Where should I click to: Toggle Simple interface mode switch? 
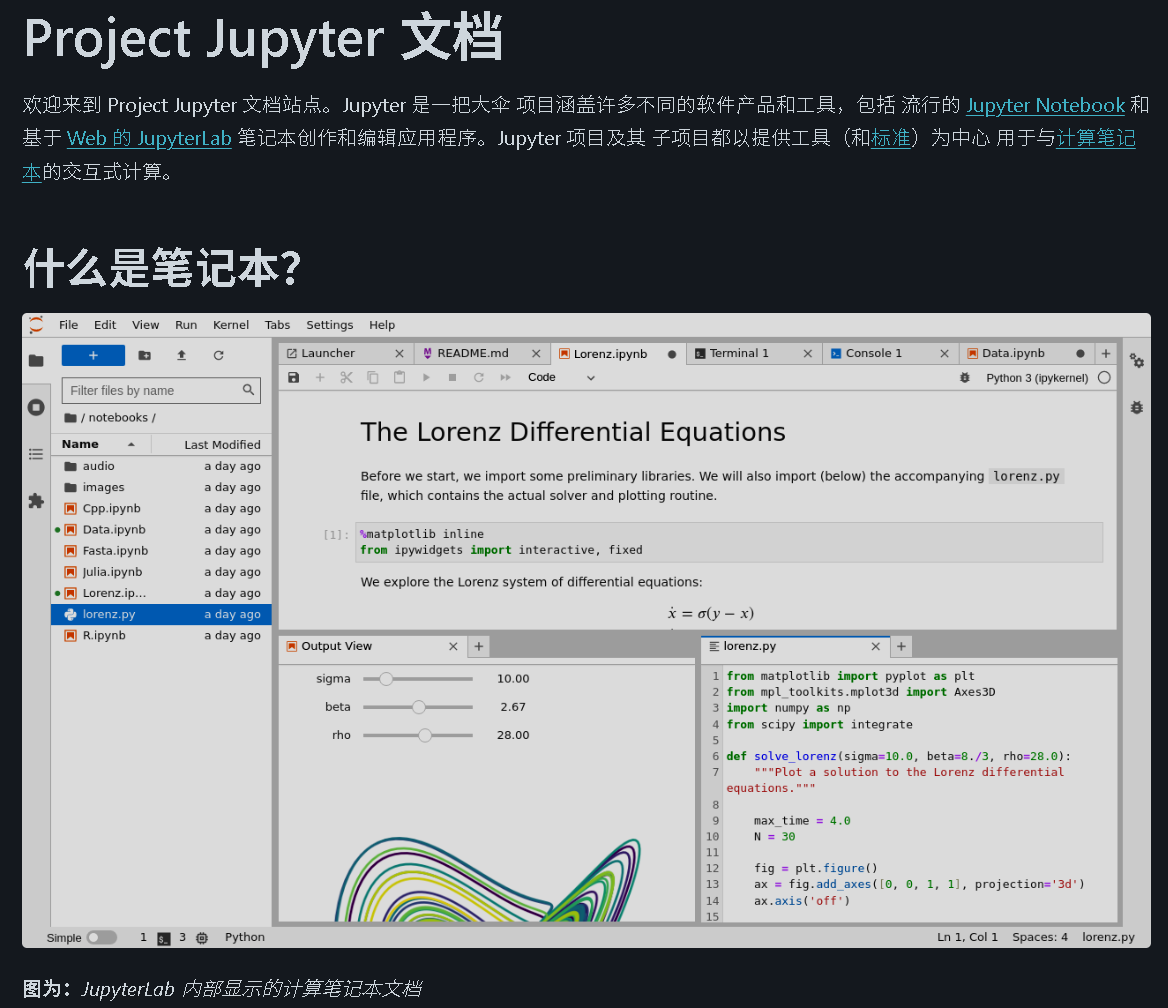pyautogui.click(x=102, y=937)
